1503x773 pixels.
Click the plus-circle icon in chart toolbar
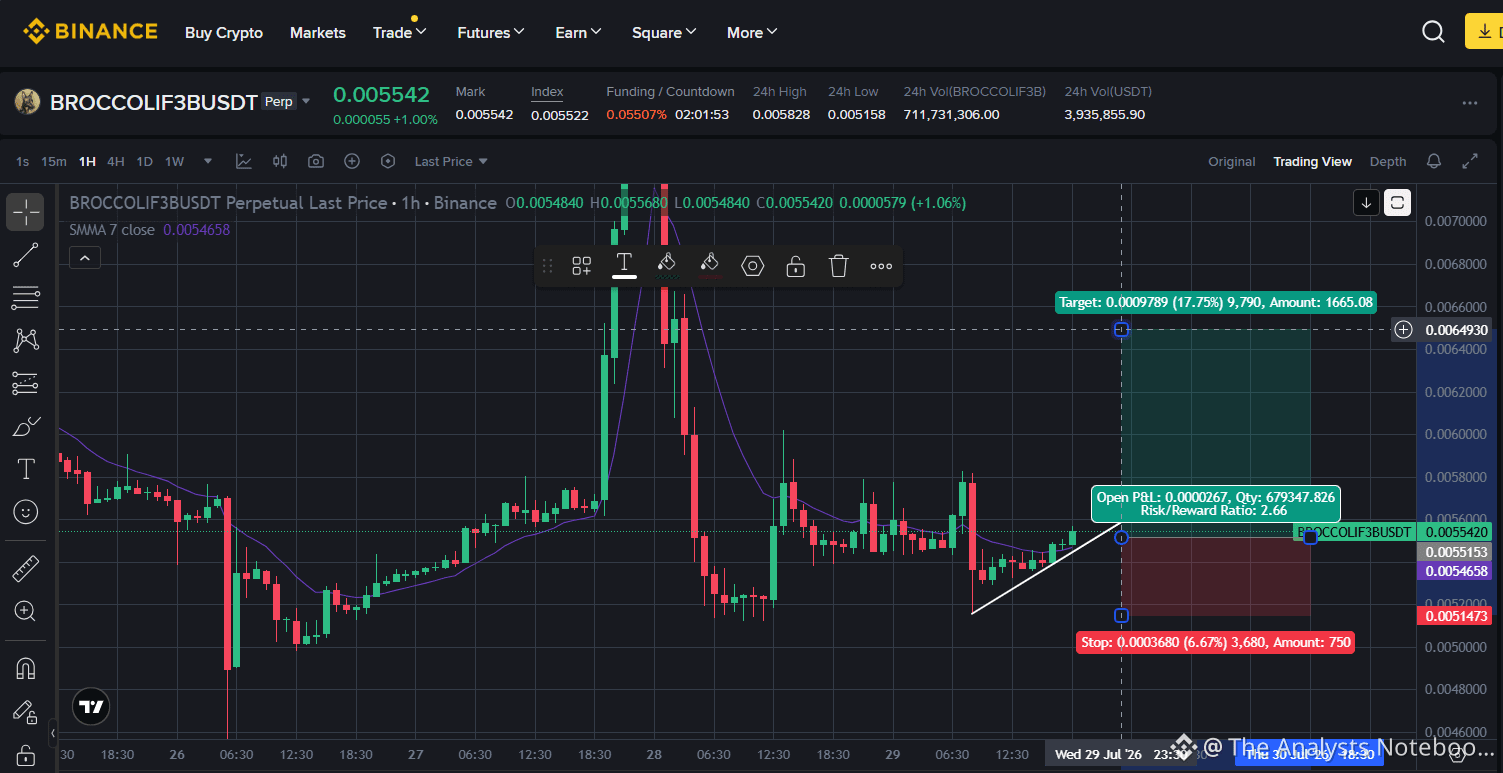[x=352, y=161]
